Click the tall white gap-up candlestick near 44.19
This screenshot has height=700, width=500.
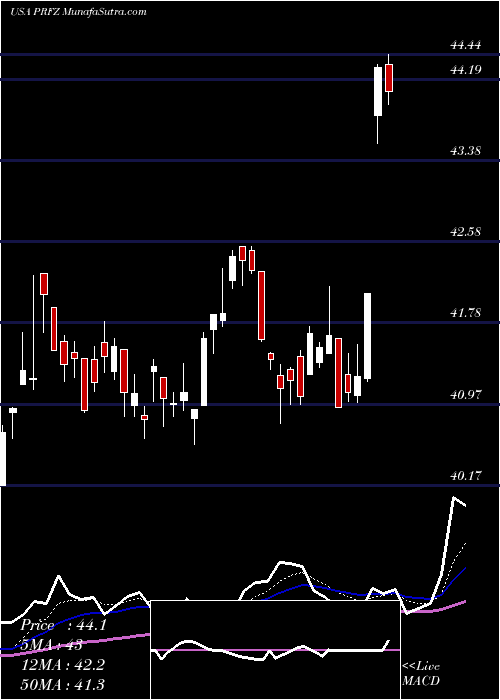click(378, 92)
